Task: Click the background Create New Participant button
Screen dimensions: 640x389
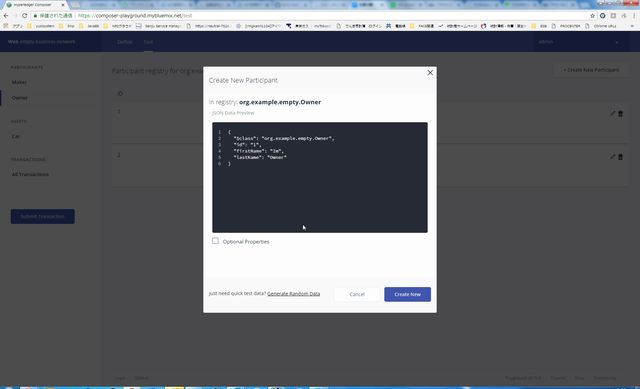Action: (591, 70)
